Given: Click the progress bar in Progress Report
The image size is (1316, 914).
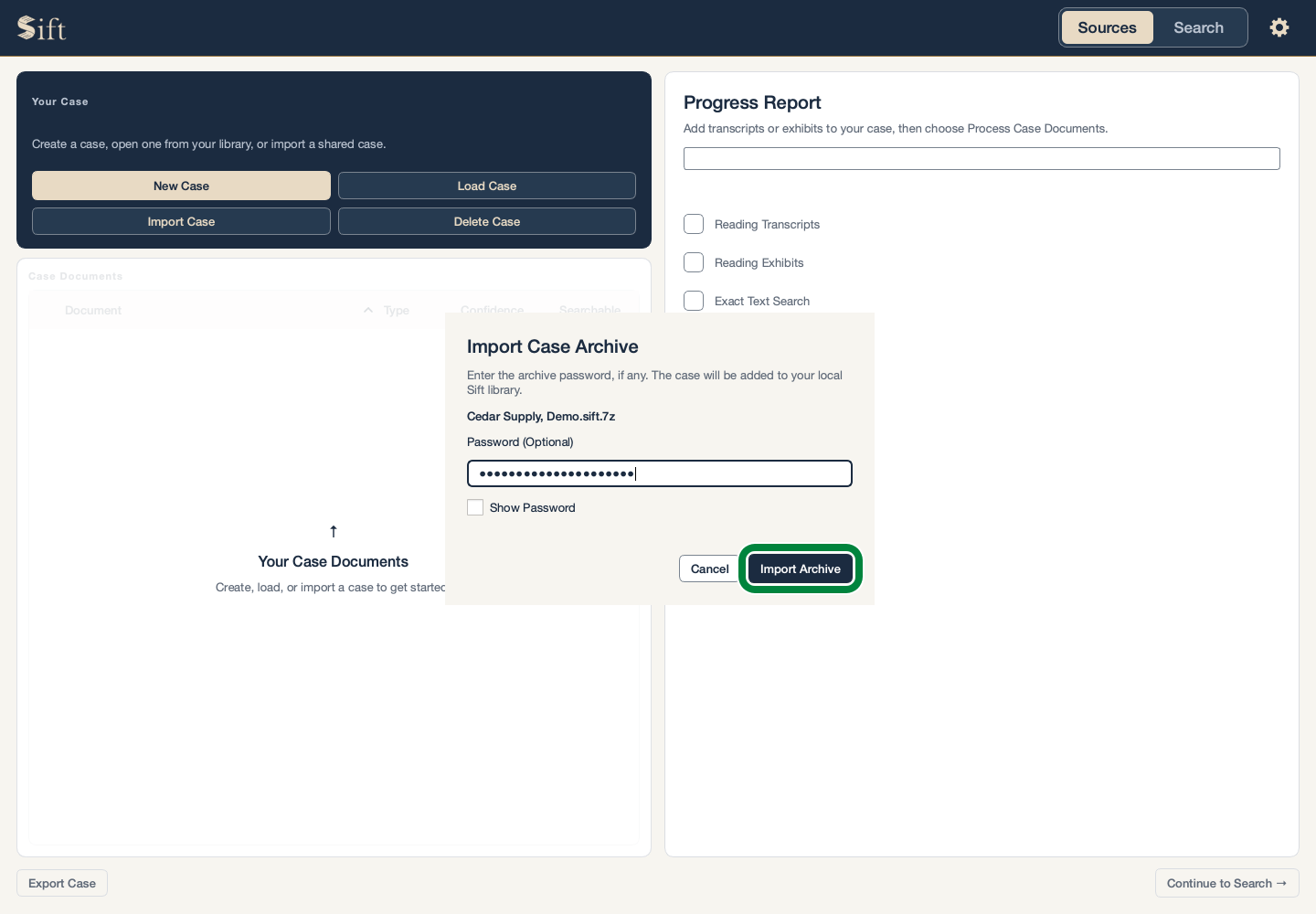Looking at the screenshot, I should pos(982,158).
